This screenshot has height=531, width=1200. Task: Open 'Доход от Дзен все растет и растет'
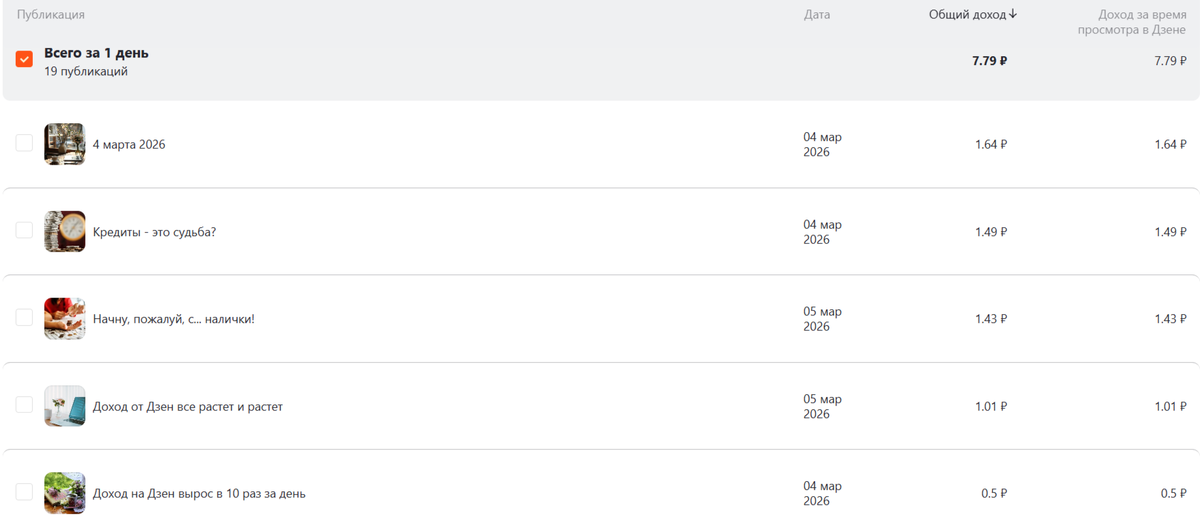click(x=188, y=407)
